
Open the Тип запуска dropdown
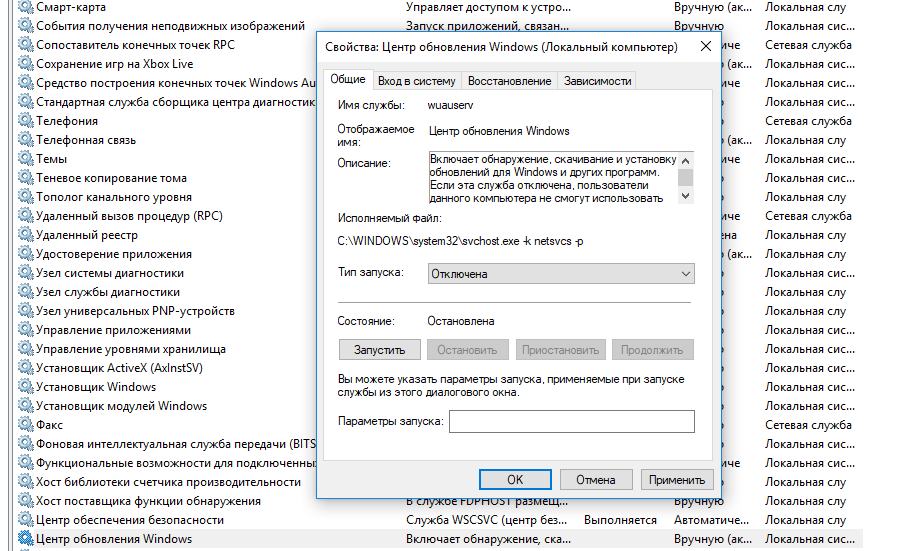[561, 274]
